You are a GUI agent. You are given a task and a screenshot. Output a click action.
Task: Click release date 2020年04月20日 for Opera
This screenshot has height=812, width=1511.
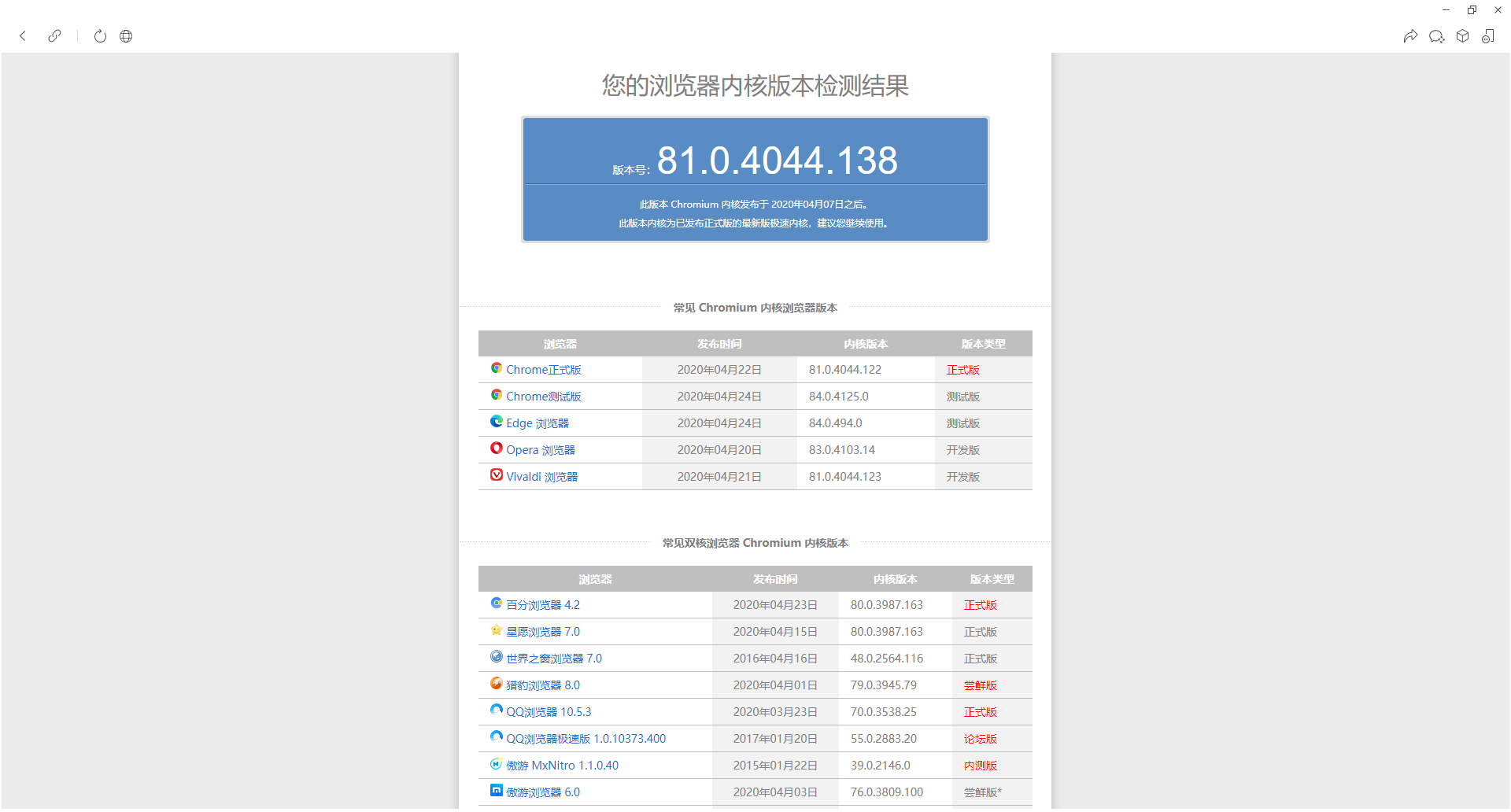click(719, 450)
